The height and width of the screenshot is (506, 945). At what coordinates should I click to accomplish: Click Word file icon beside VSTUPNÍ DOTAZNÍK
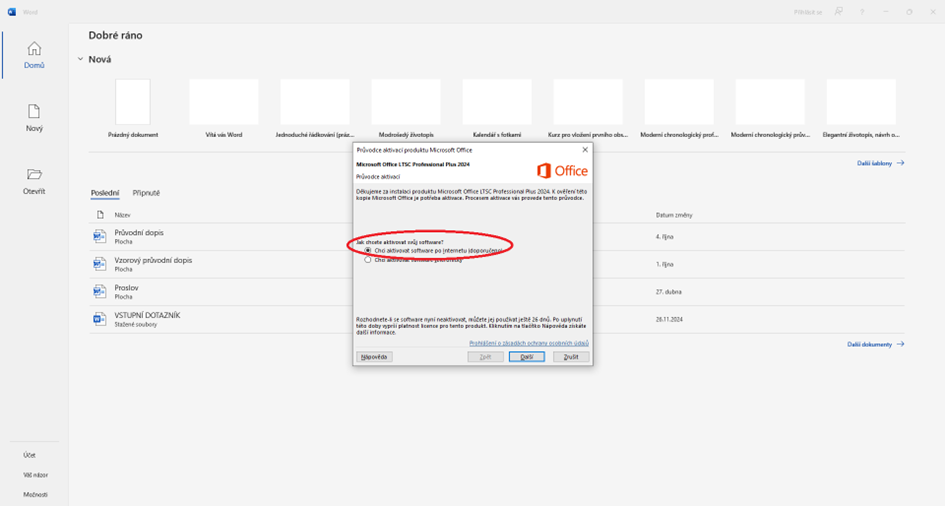[99, 319]
